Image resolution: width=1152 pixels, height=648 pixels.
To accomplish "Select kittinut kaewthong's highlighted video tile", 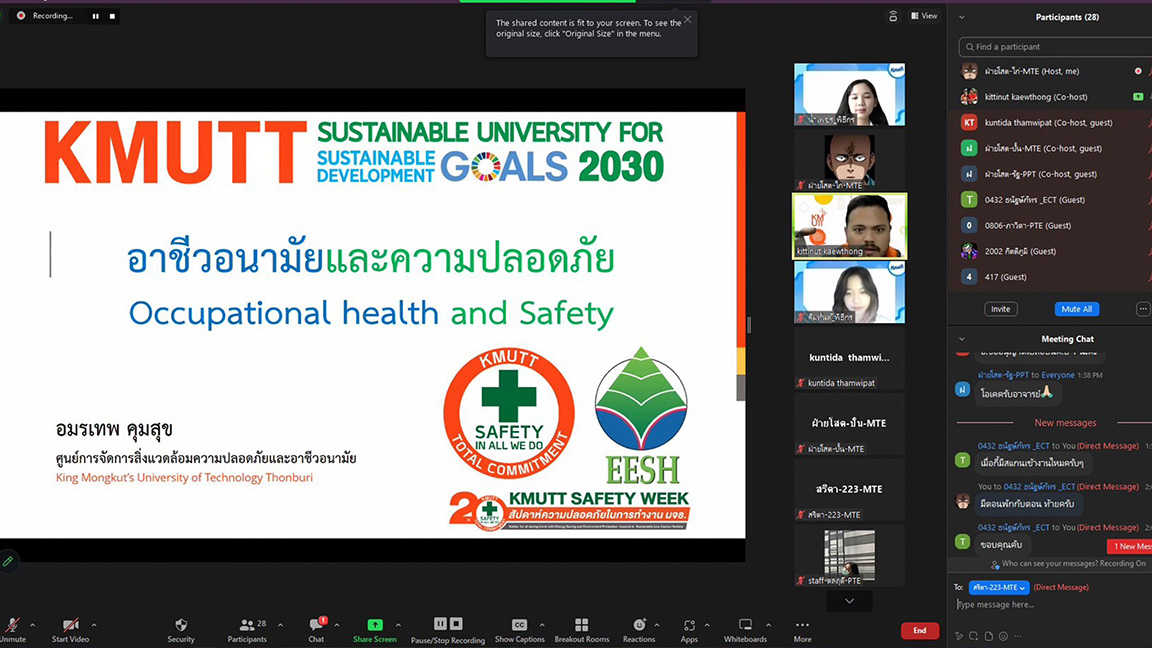I will point(849,226).
